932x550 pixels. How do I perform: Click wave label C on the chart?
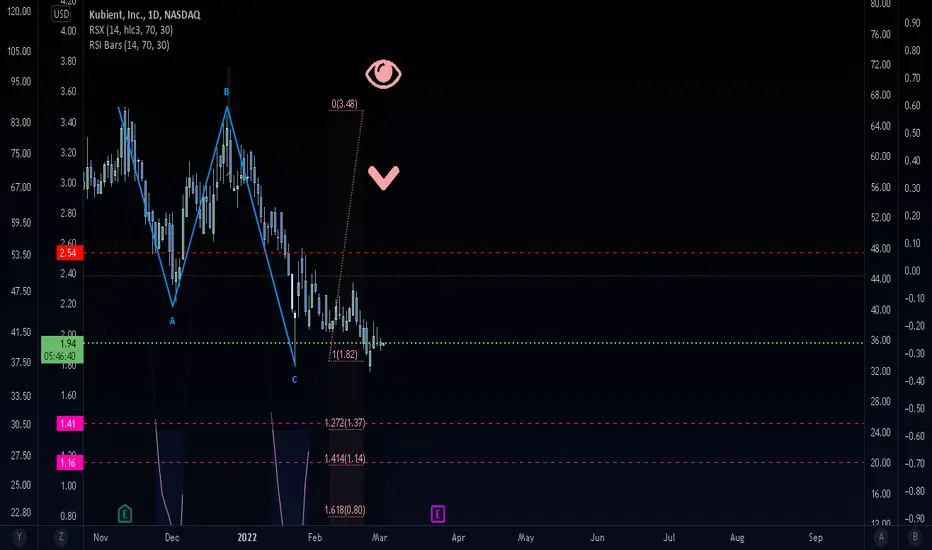pyautogui.click(x=294, y=379)
